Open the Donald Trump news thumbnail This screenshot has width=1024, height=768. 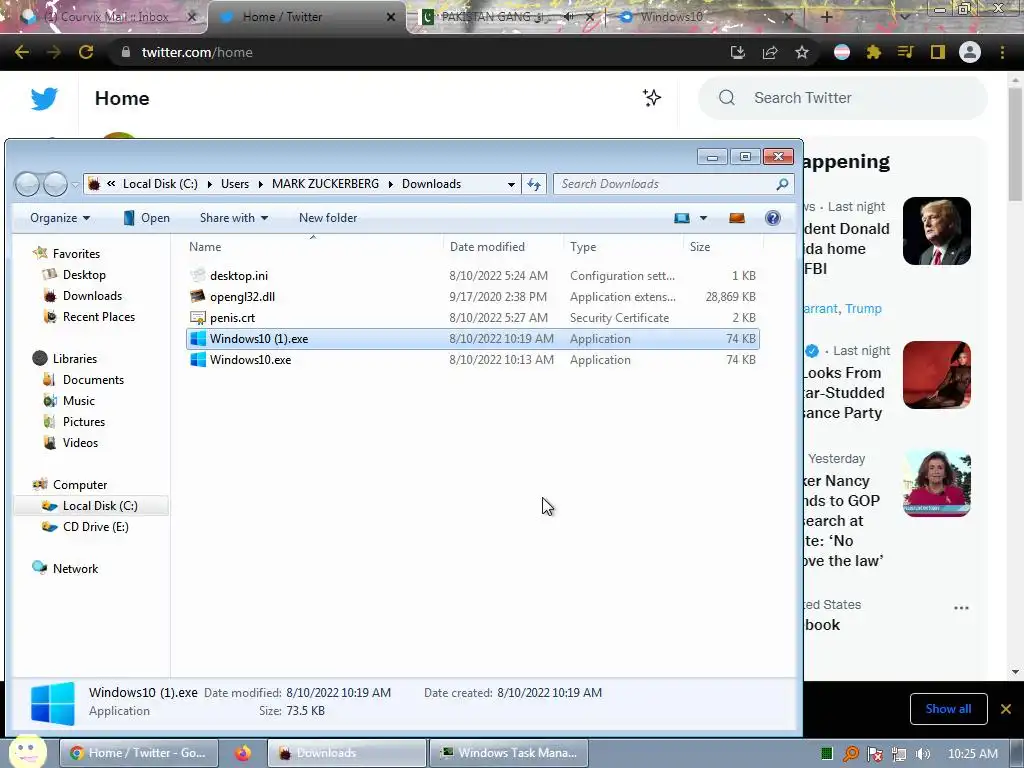936,231
